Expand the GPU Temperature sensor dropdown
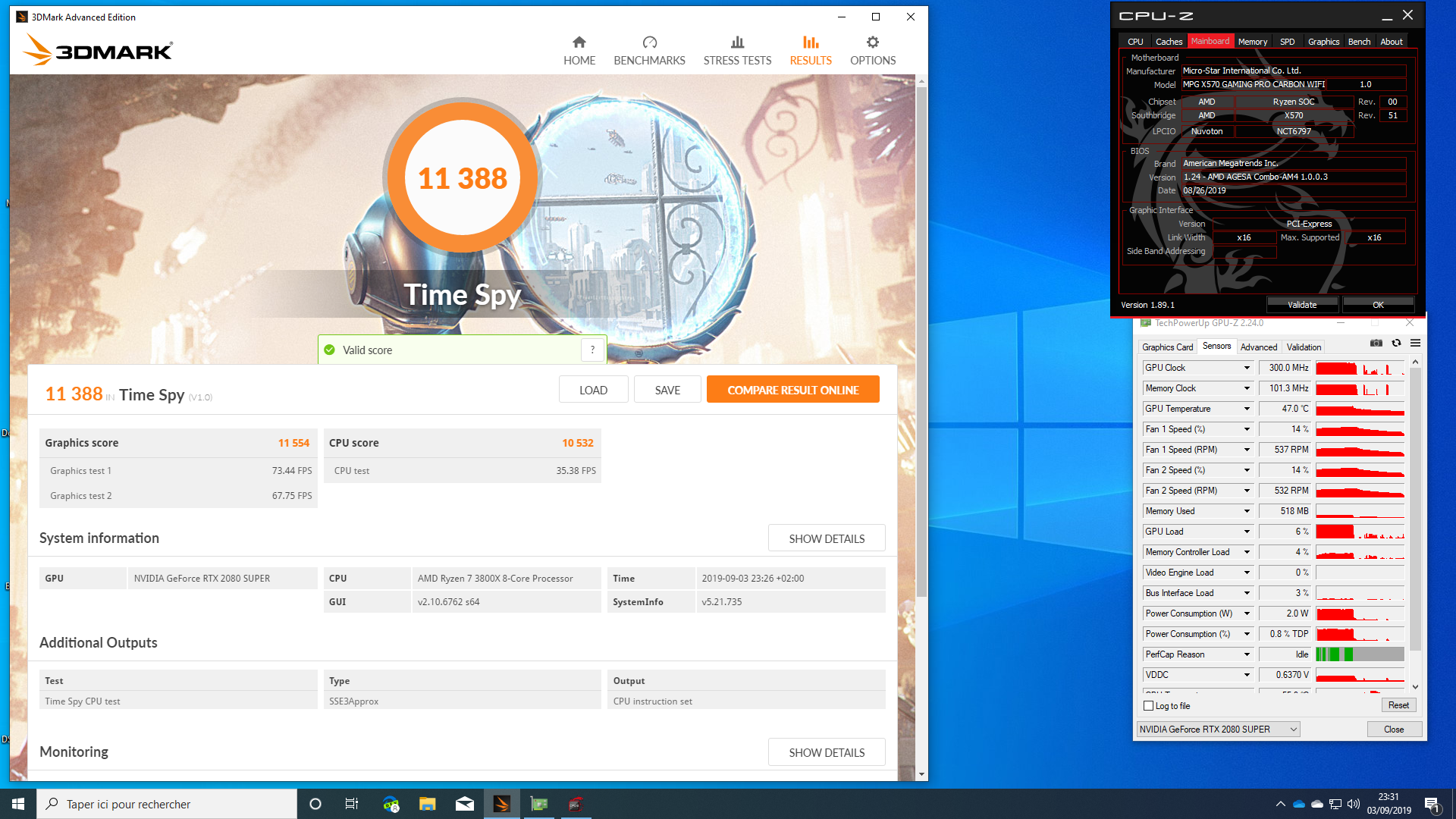This screenshot has height=819, width=1456. 1247,409
